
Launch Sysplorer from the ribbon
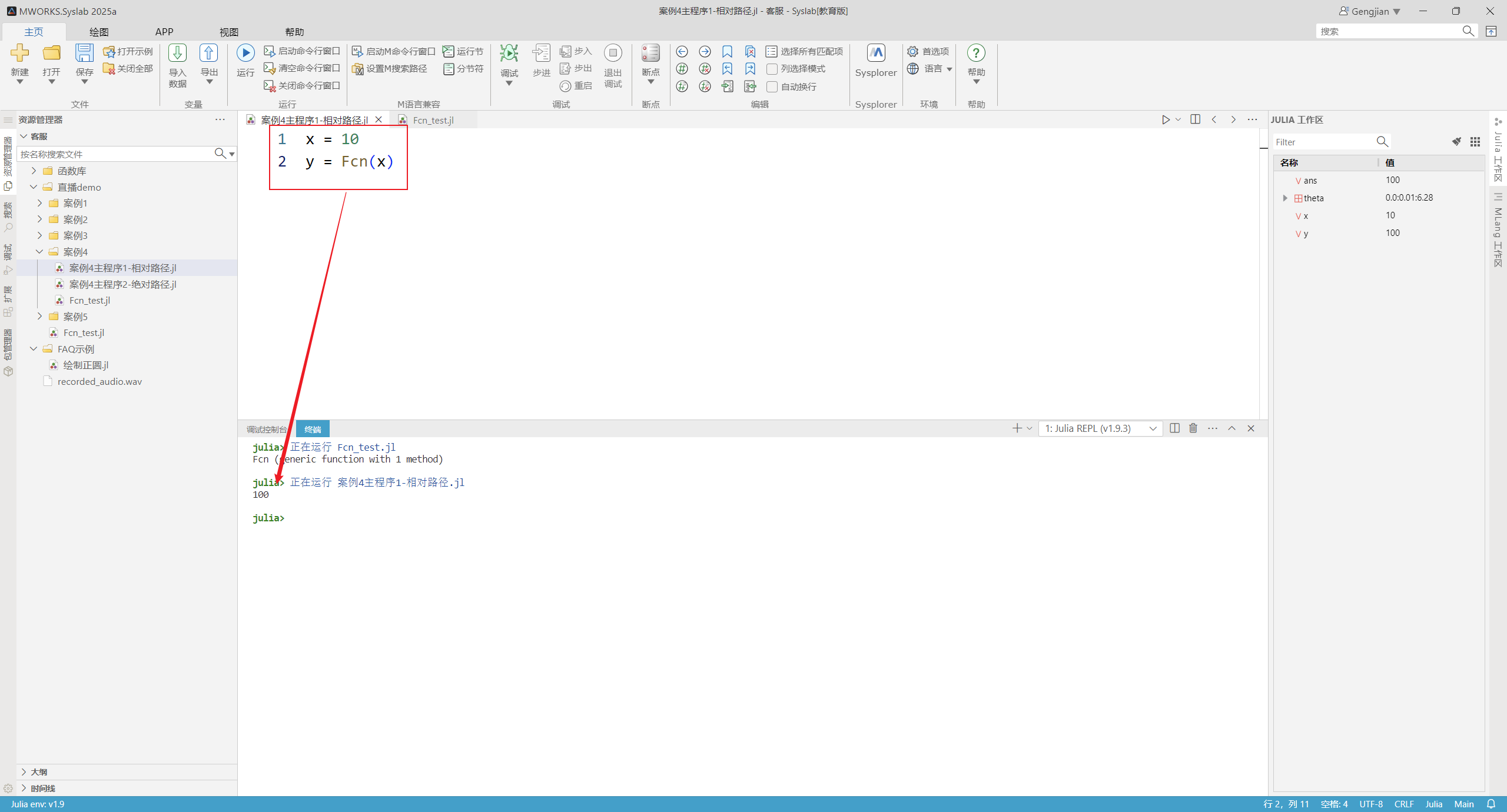(x=876, y=53)
